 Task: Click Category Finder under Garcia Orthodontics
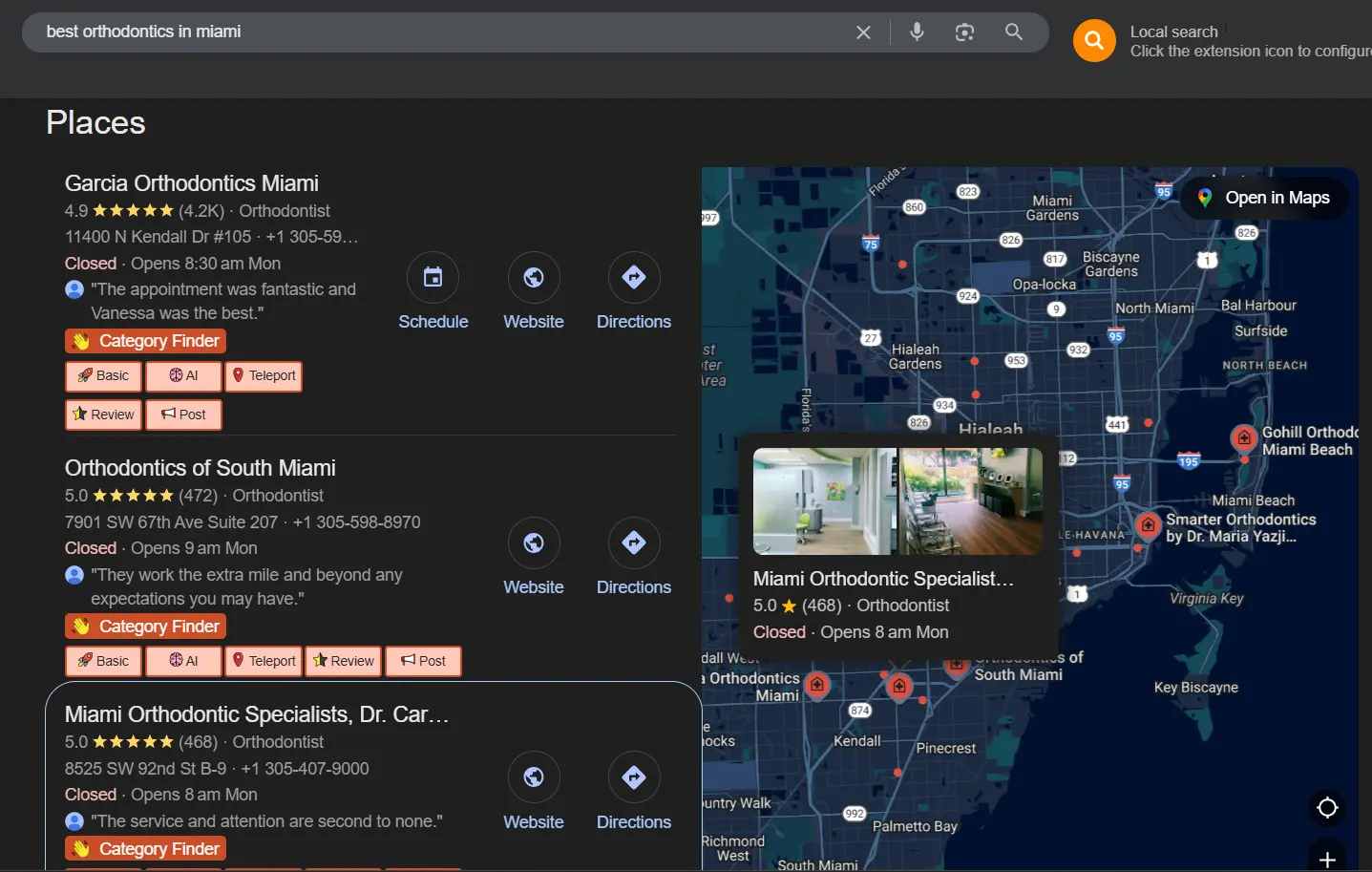click(x=146, y=341)
